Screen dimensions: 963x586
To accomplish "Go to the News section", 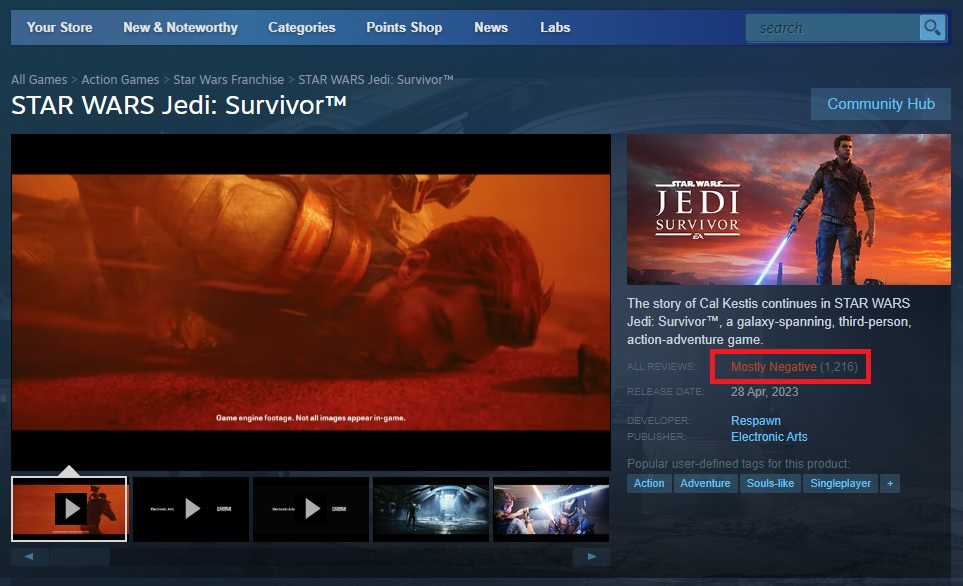I will (x=490, y=28).
